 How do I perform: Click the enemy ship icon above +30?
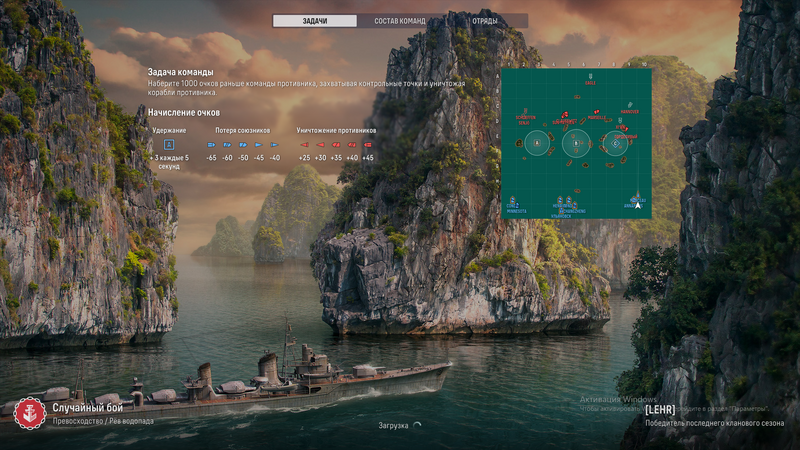coord(320,145)
